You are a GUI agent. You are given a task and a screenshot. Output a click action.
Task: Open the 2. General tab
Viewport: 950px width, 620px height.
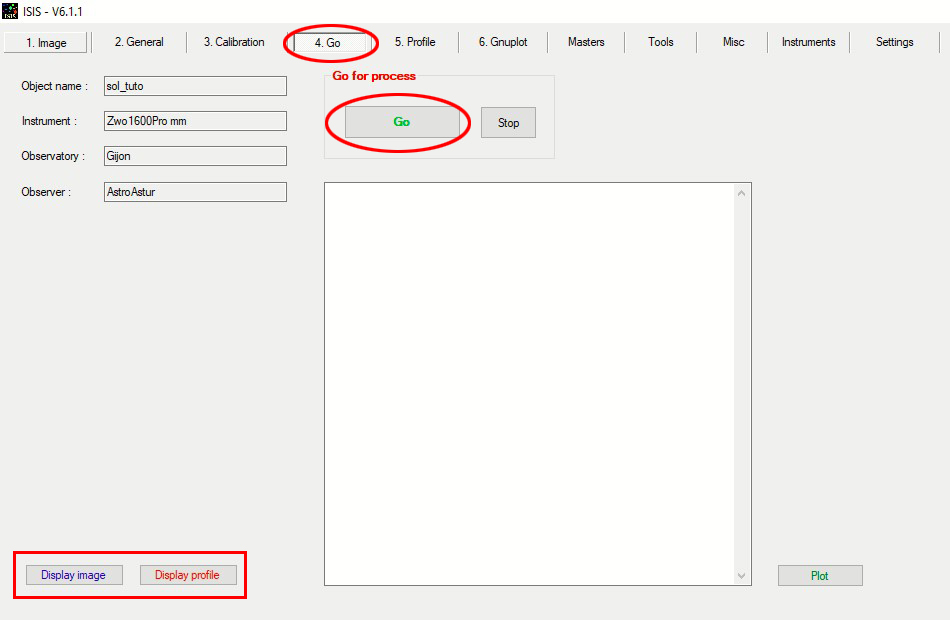tap(138, 42)
